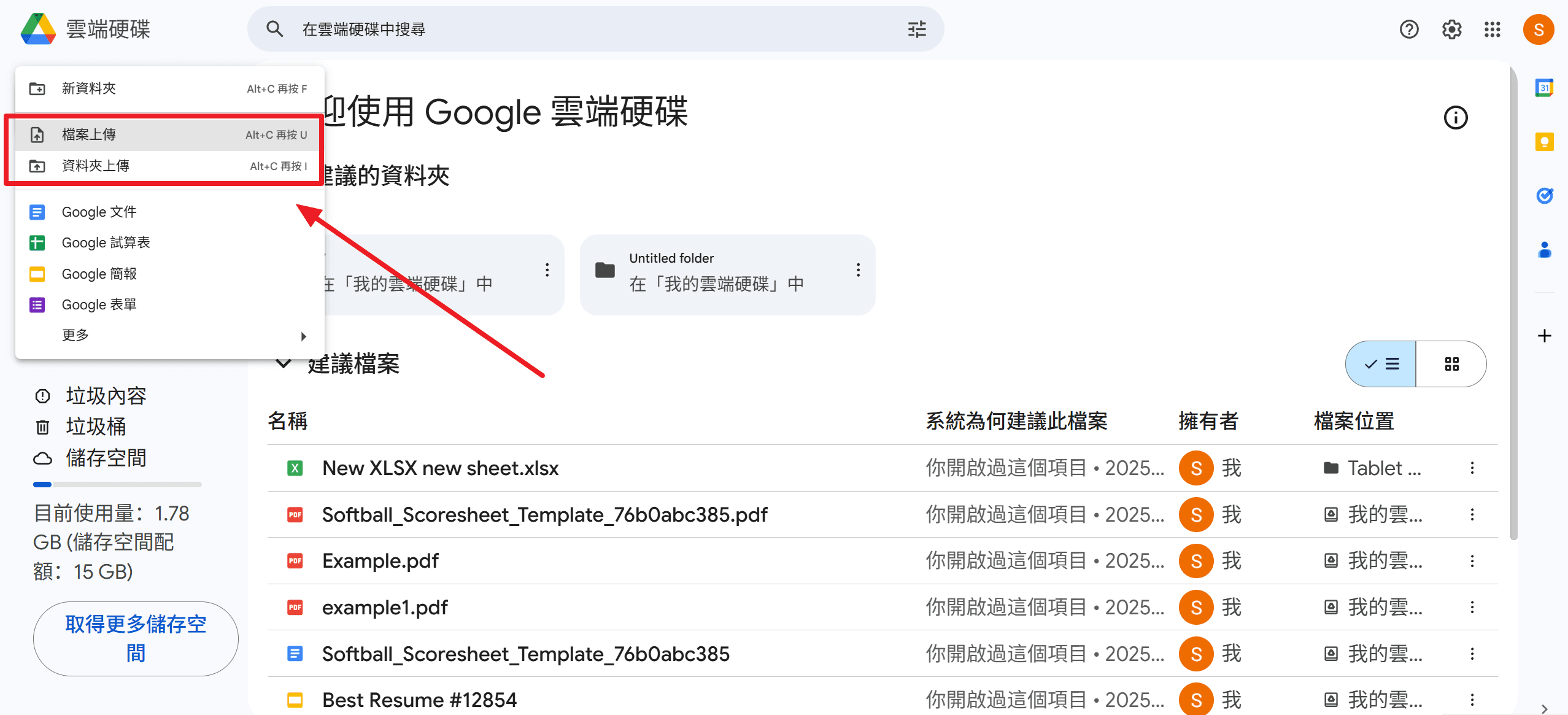Select New XLSX new sheet.xlsx name
Screen dimensions: 1568x715
pos(441,468)
